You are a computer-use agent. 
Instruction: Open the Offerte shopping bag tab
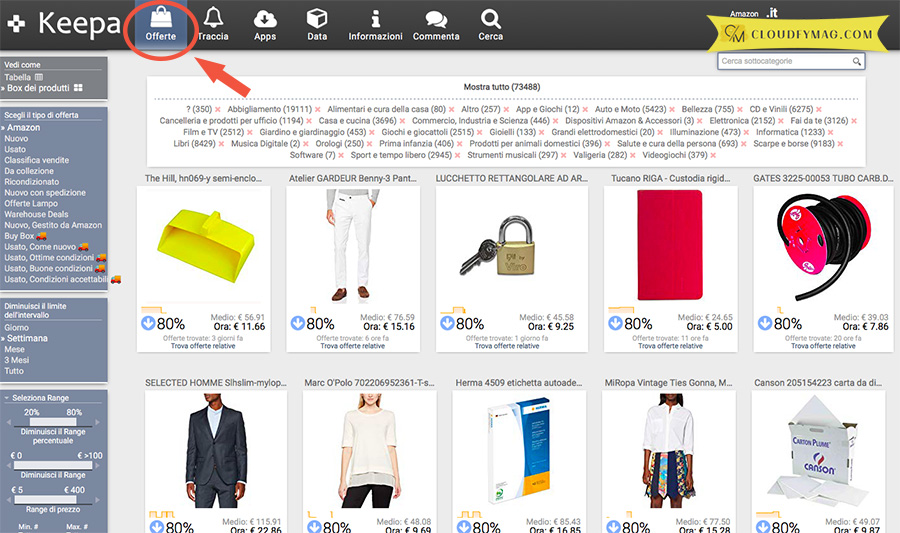161,24
